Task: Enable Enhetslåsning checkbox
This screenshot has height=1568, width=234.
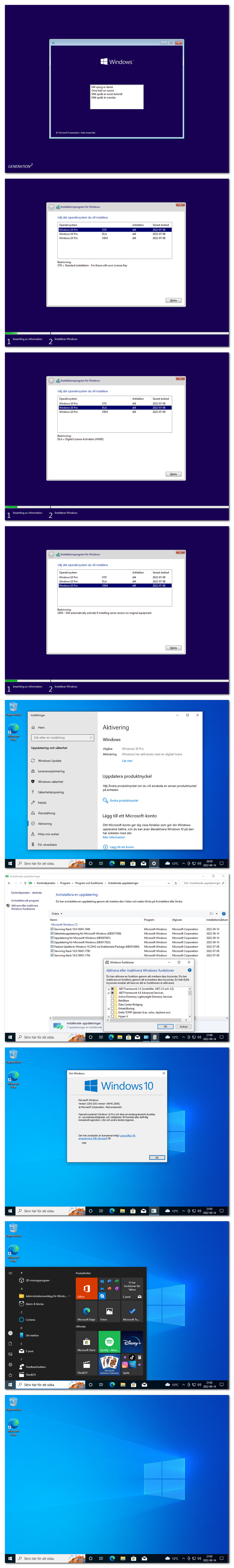Action: pyautogui.click(x=112, y=1009)
